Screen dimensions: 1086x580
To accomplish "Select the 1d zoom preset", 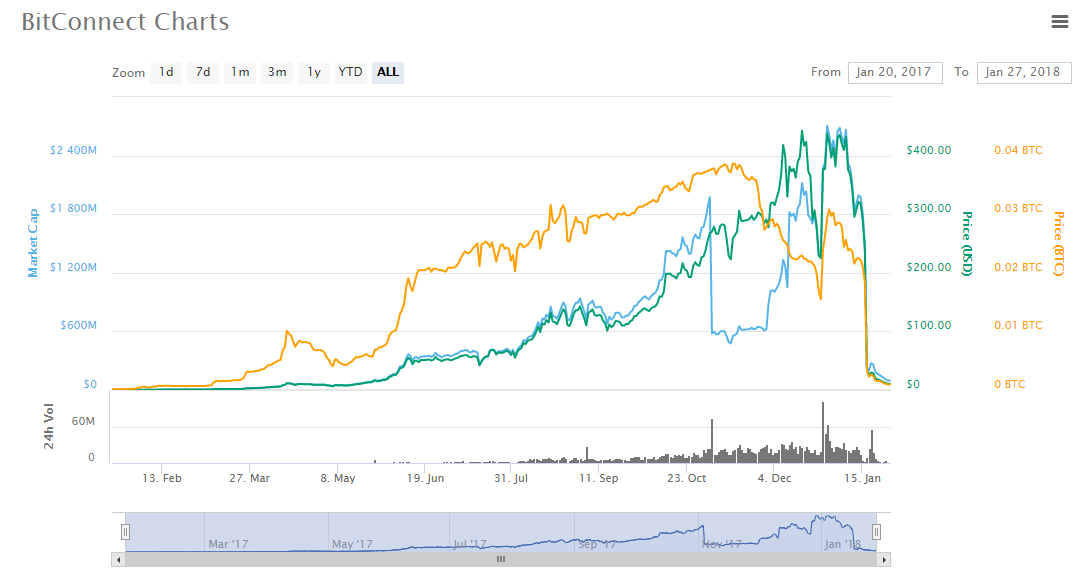I will coord(166,71).
